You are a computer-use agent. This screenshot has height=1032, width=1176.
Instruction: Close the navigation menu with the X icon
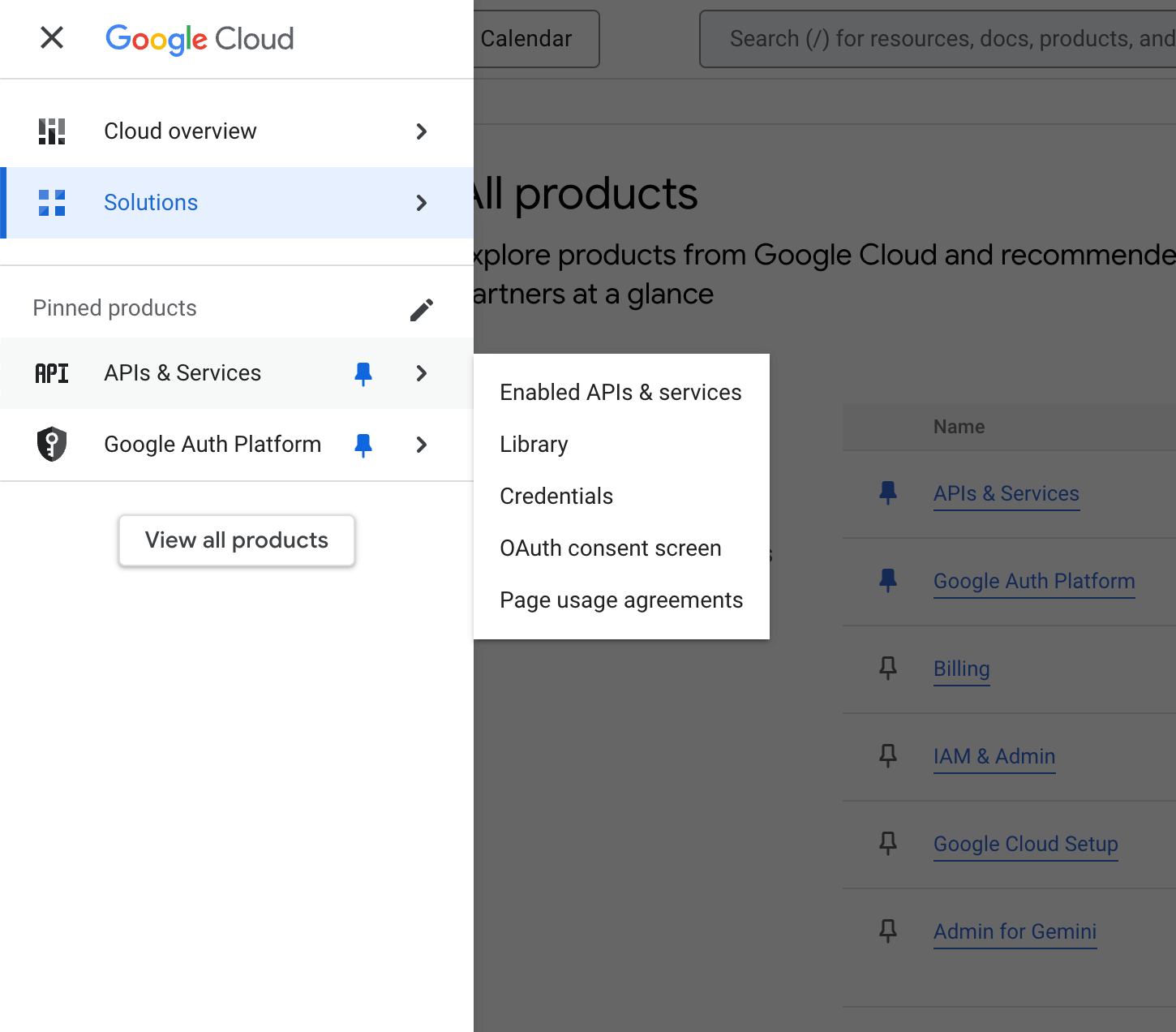click(52, 37)
